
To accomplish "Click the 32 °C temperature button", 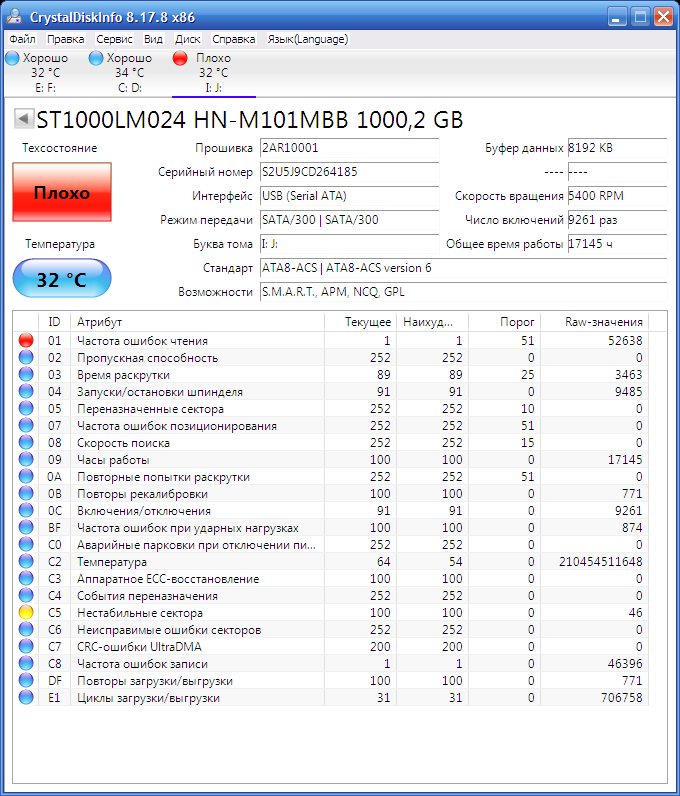I will tap(62, 278).
